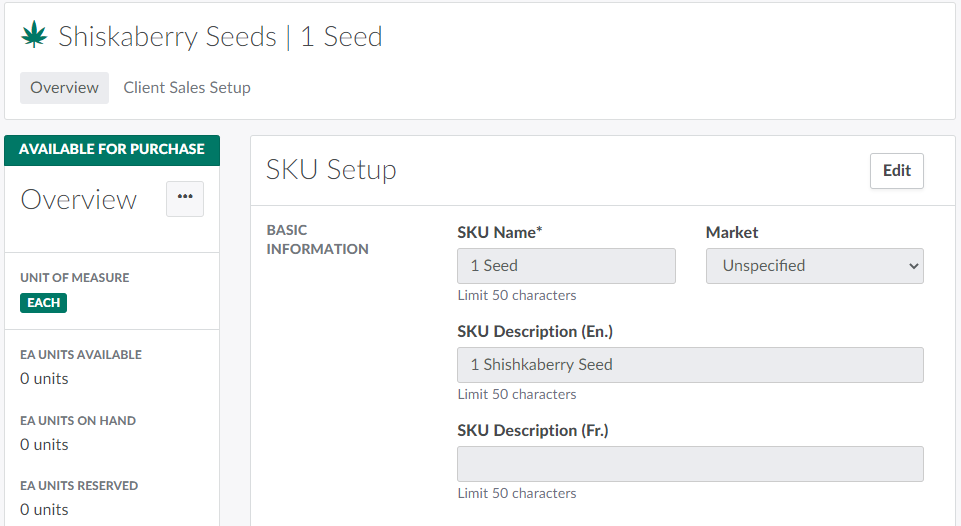The height and width of the screenshot is (526, 961).
Task: Select the EA Units Available value
Action: [44, 379]
